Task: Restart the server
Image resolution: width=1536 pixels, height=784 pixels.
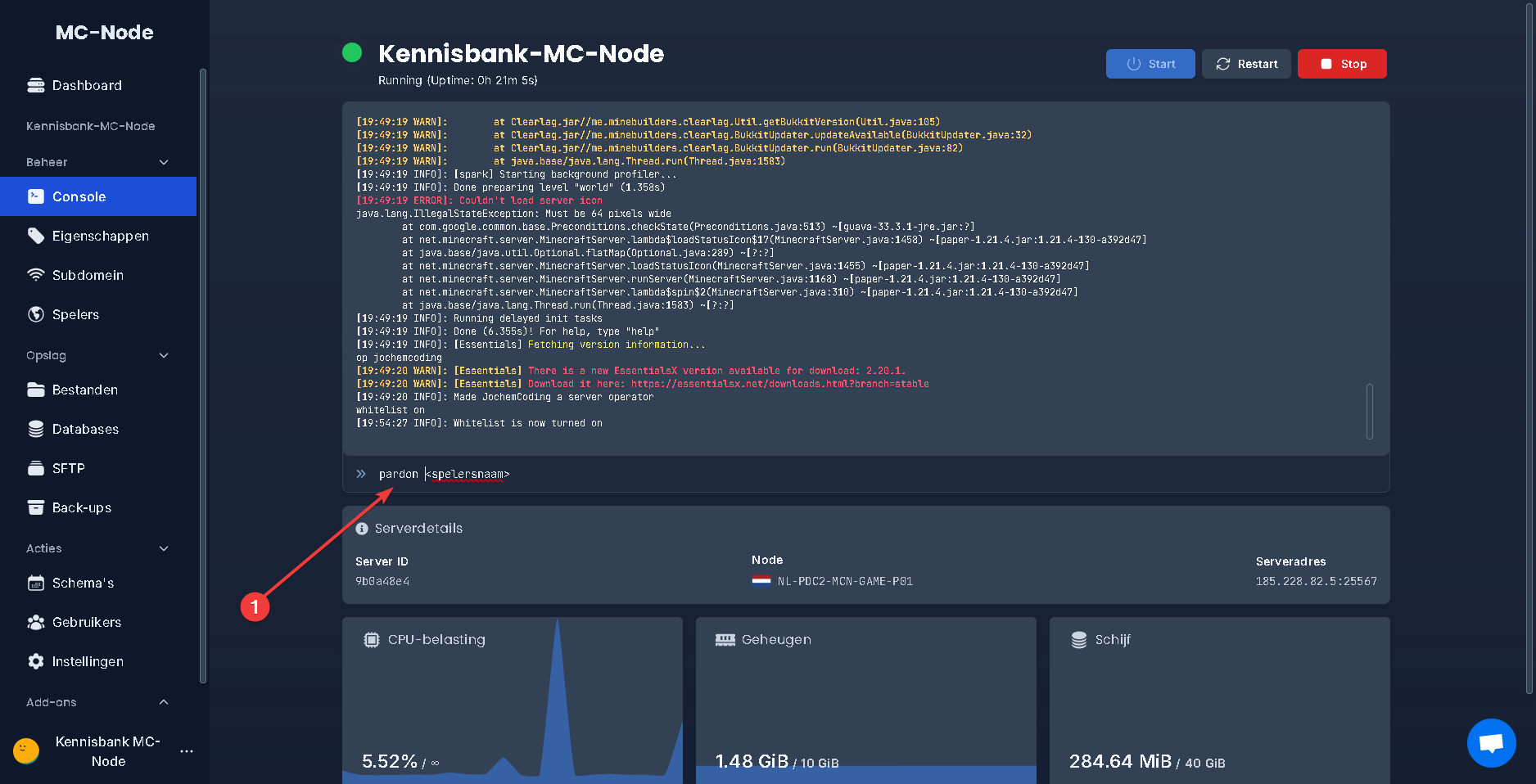Action: point(1246,64)
